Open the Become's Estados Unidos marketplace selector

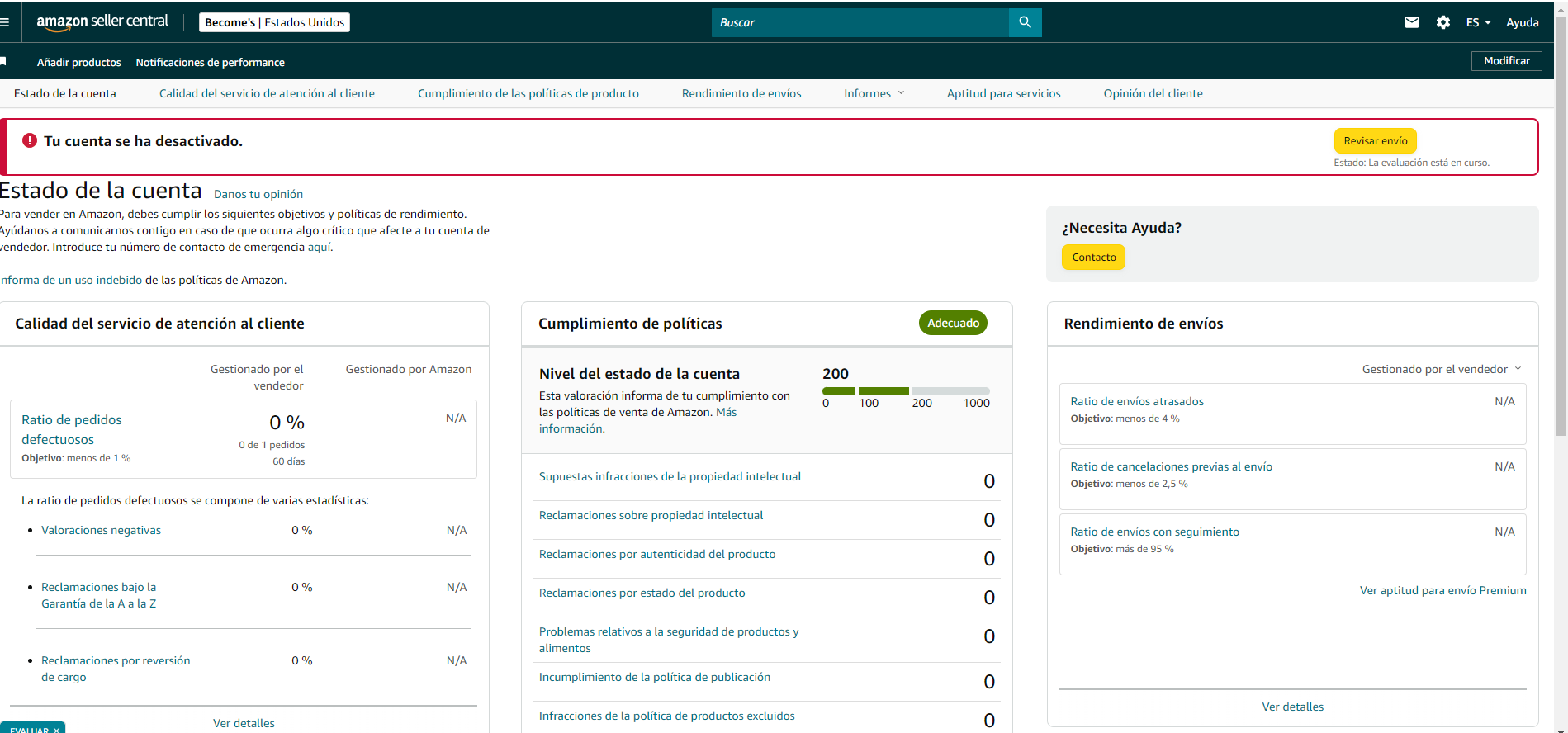(274, 22)
